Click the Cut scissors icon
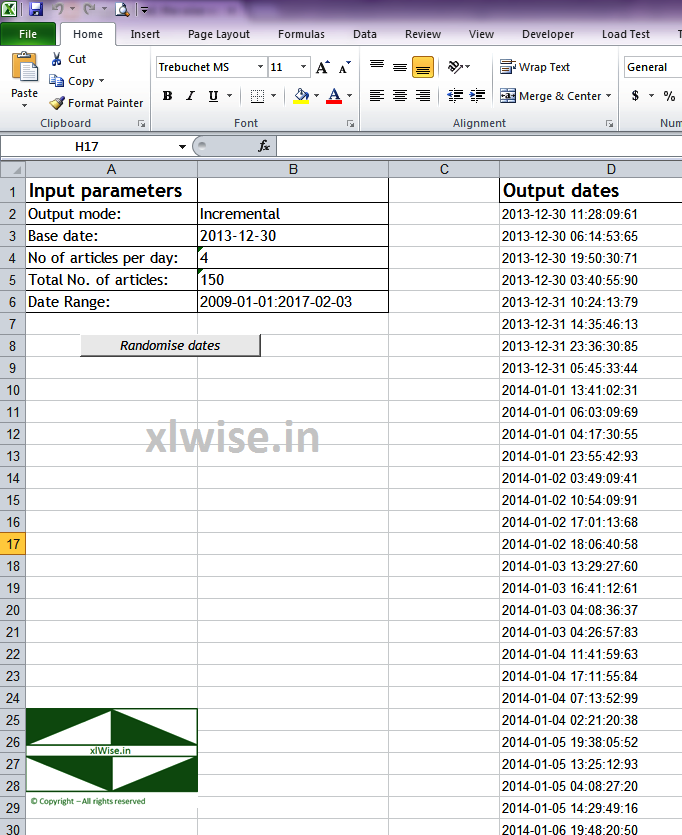The image size is (682, 835). click(x=56, y=59)
